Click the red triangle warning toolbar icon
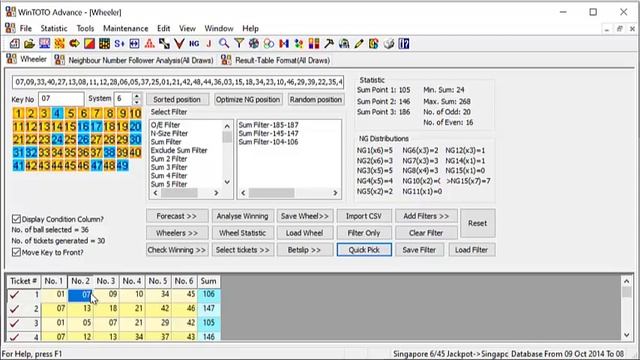This screenshot has width=640, height=360. pos(149,44)
